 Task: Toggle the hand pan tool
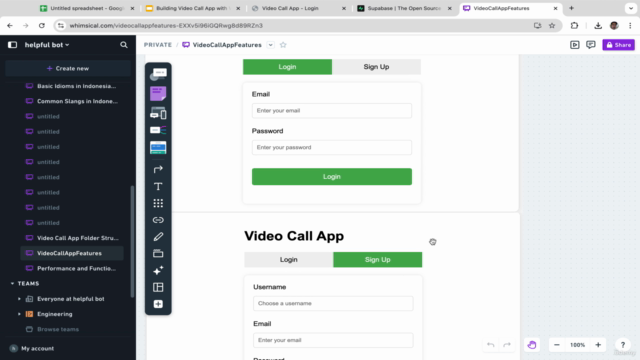[532, 345]
